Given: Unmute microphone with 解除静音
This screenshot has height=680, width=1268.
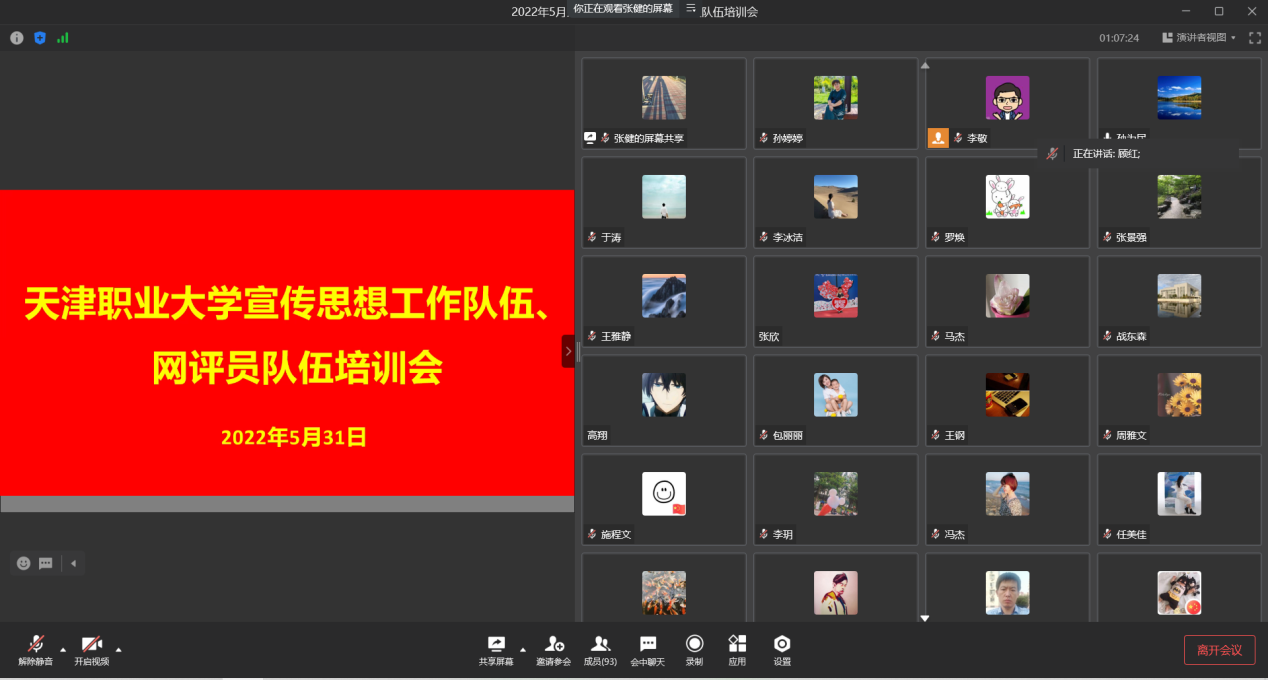Looking at the screenshot, I should point(36,650).
